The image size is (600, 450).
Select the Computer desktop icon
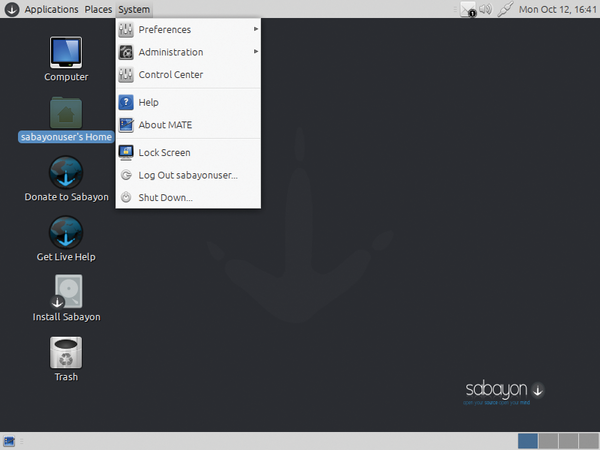[x=66, y=52]
